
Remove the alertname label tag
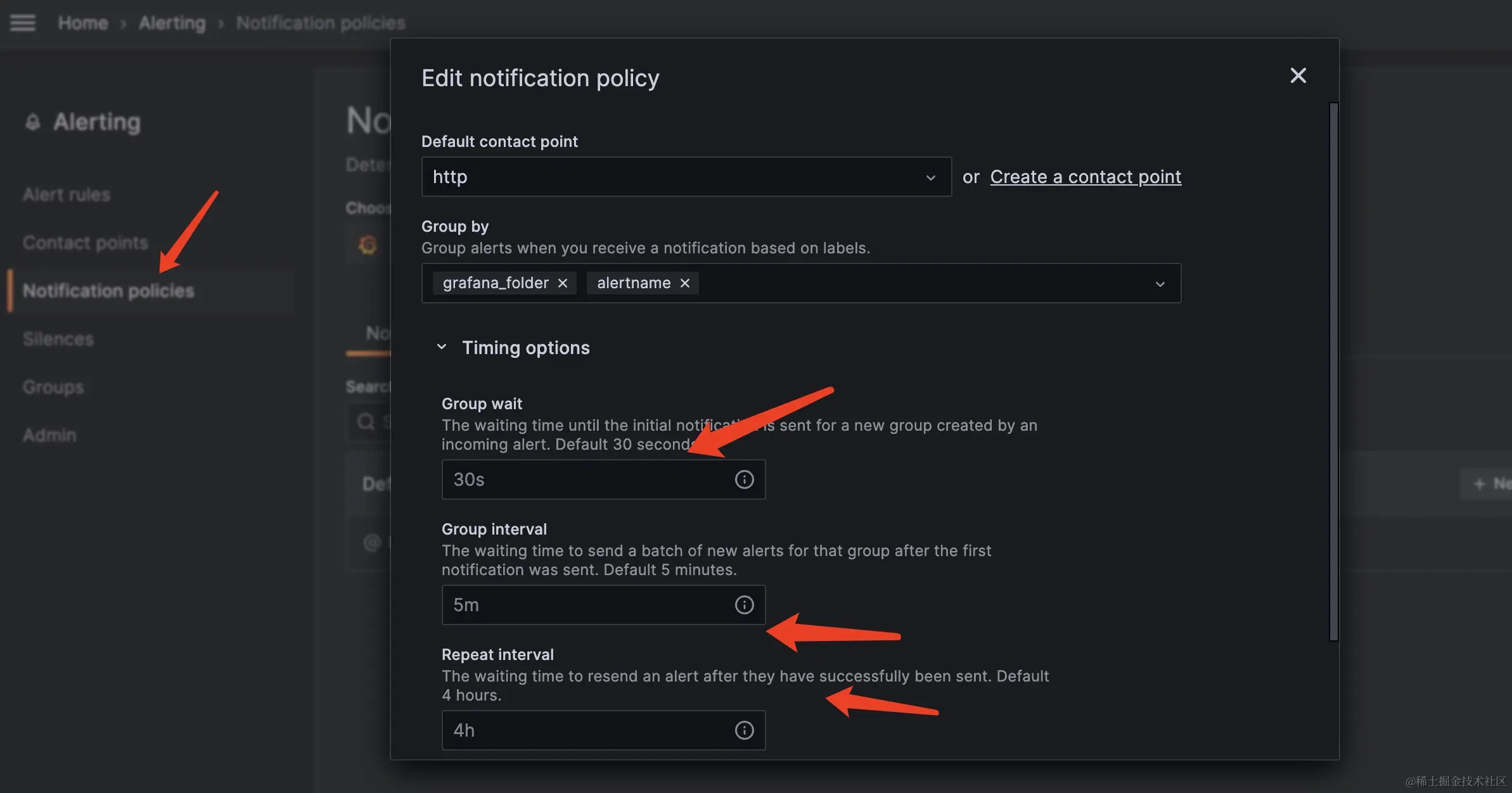coord(685,283)
